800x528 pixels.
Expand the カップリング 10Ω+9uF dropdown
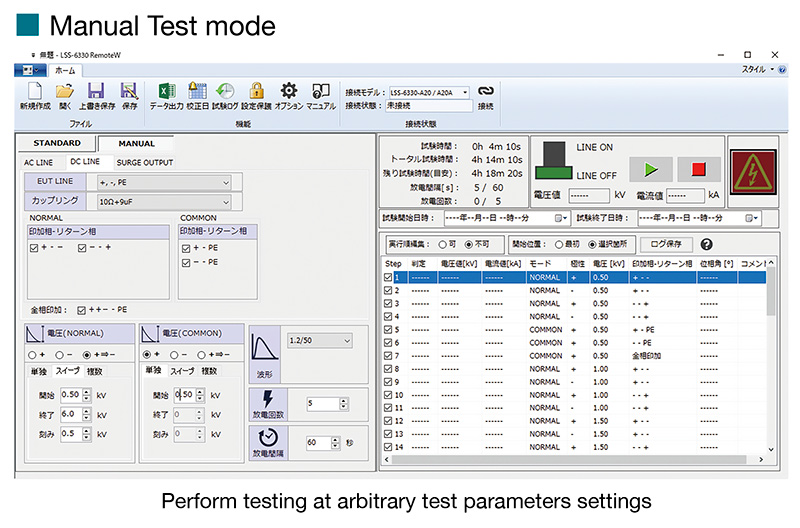pyautogui.click(x=163, y=201)
